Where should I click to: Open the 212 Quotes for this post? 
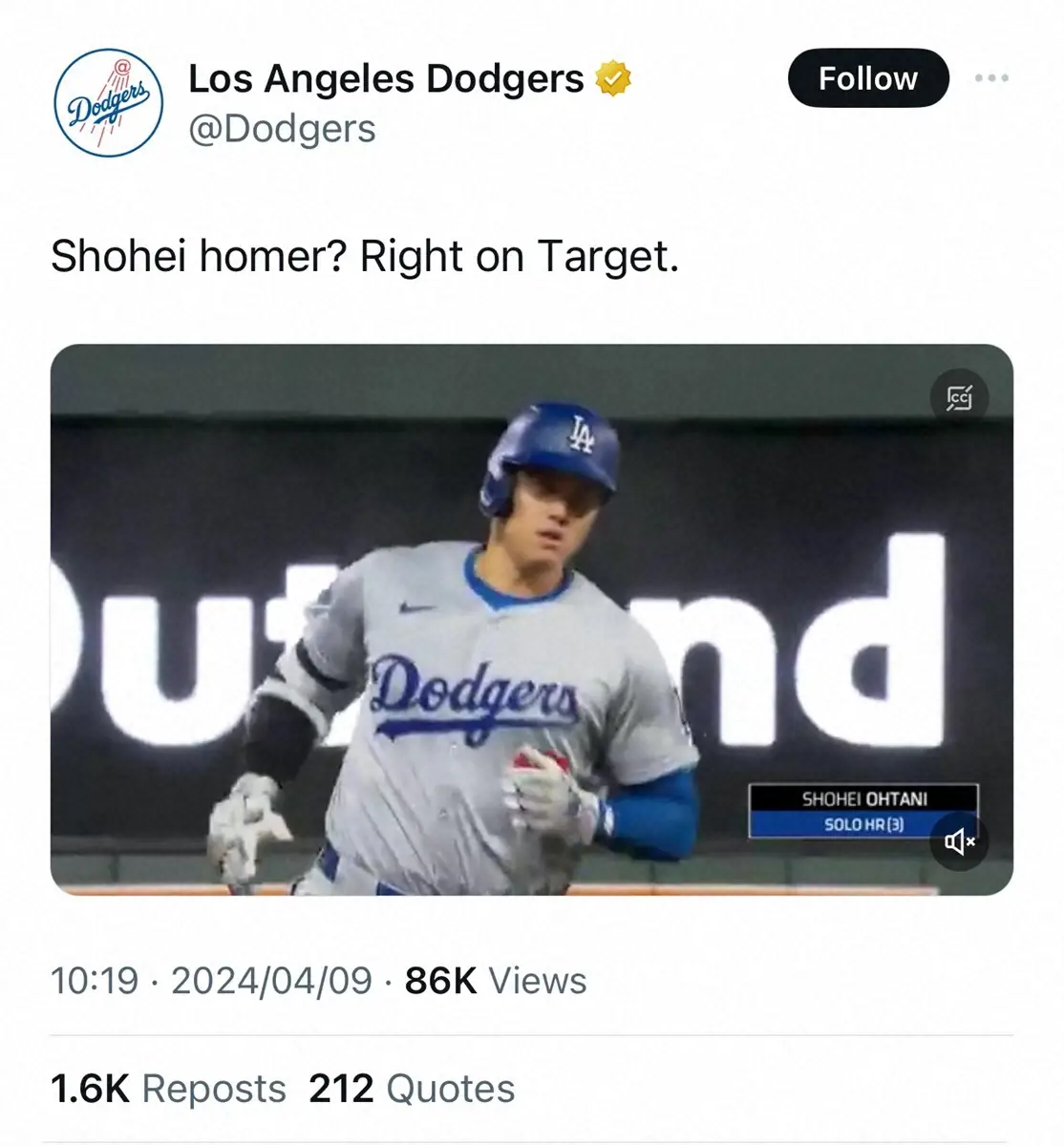(409, 1086)
